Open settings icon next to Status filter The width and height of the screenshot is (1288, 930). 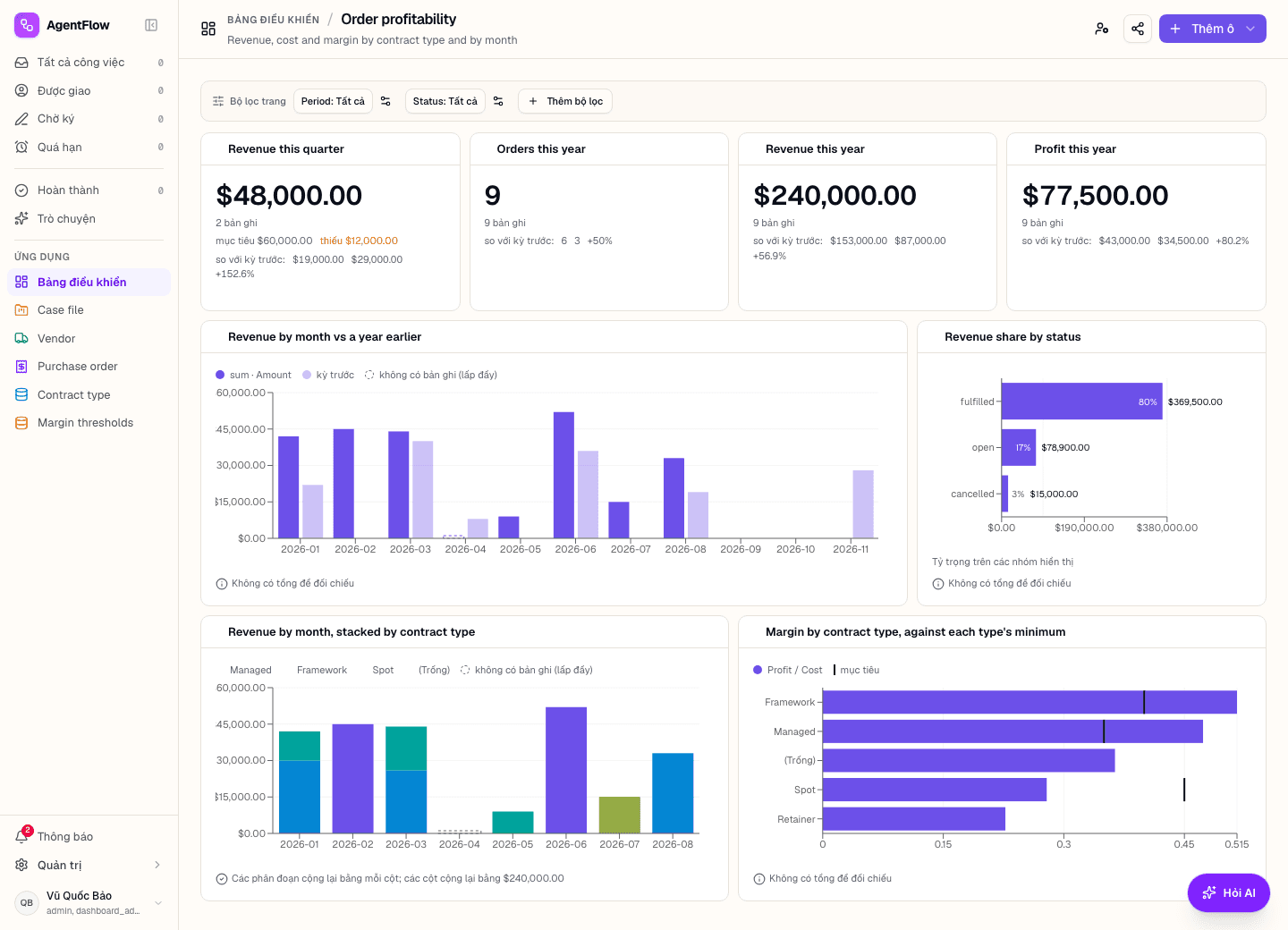point(498,101)
